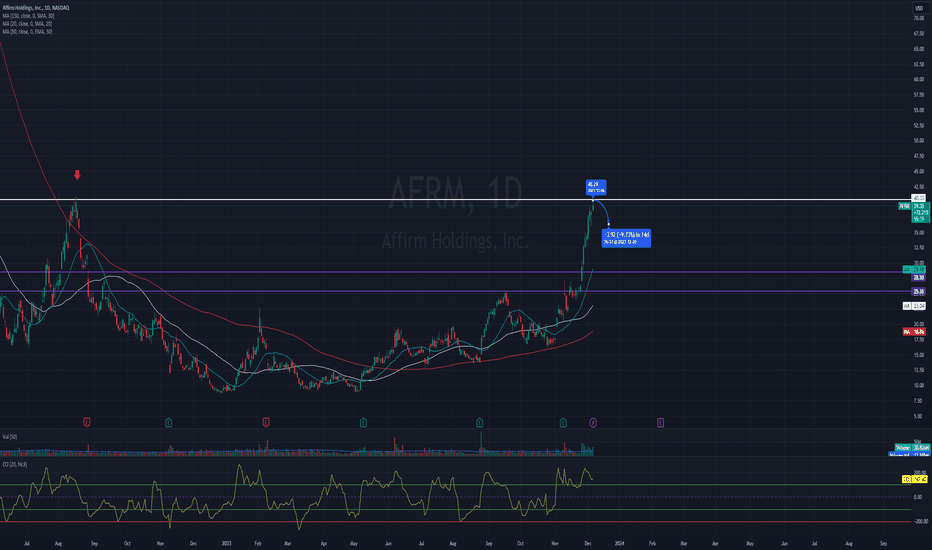Click the yellow CCI value tag on the axis

tap(915, 479)
